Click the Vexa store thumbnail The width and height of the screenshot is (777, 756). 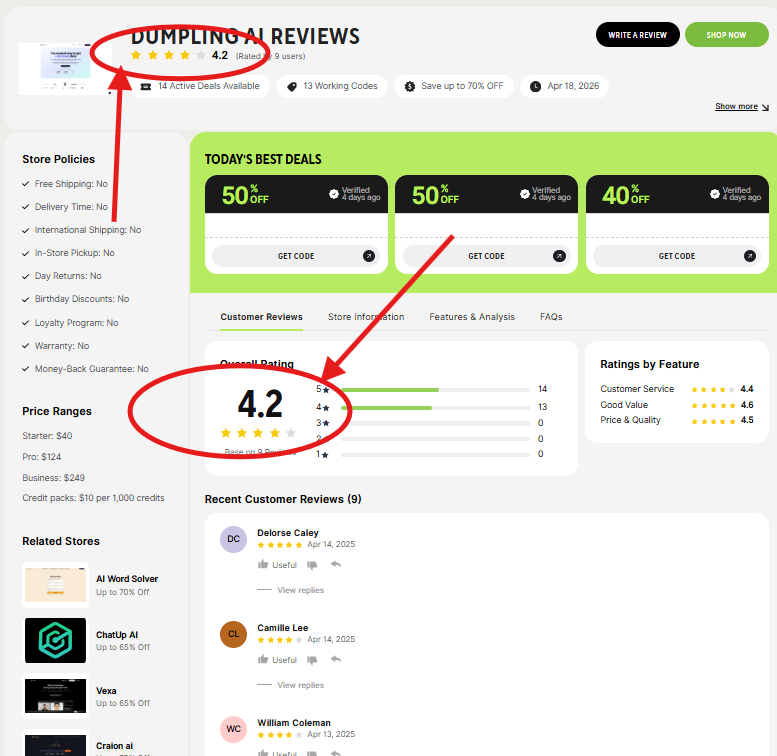[x=56, y=696]
